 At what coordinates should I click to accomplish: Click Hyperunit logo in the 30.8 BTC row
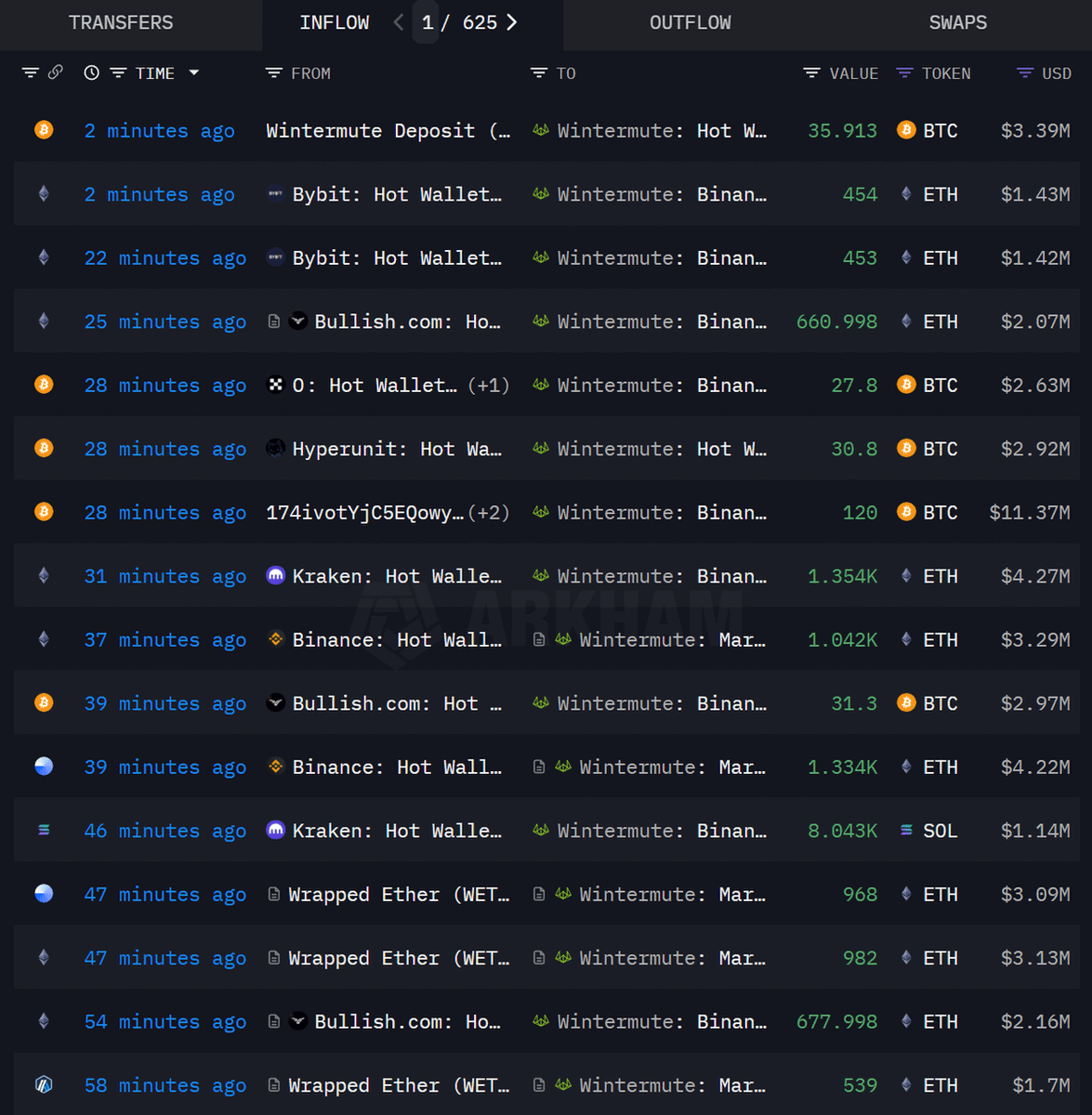click(276, 448)
